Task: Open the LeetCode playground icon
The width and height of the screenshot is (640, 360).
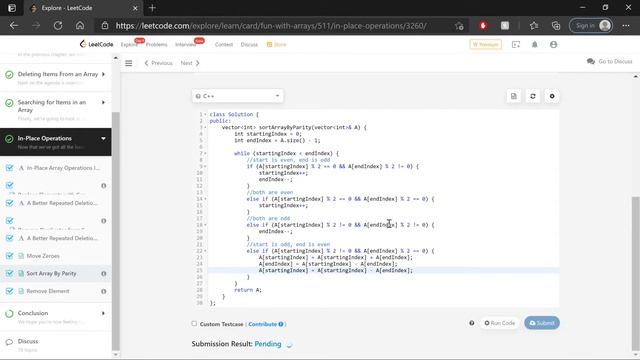Action: 516,44
